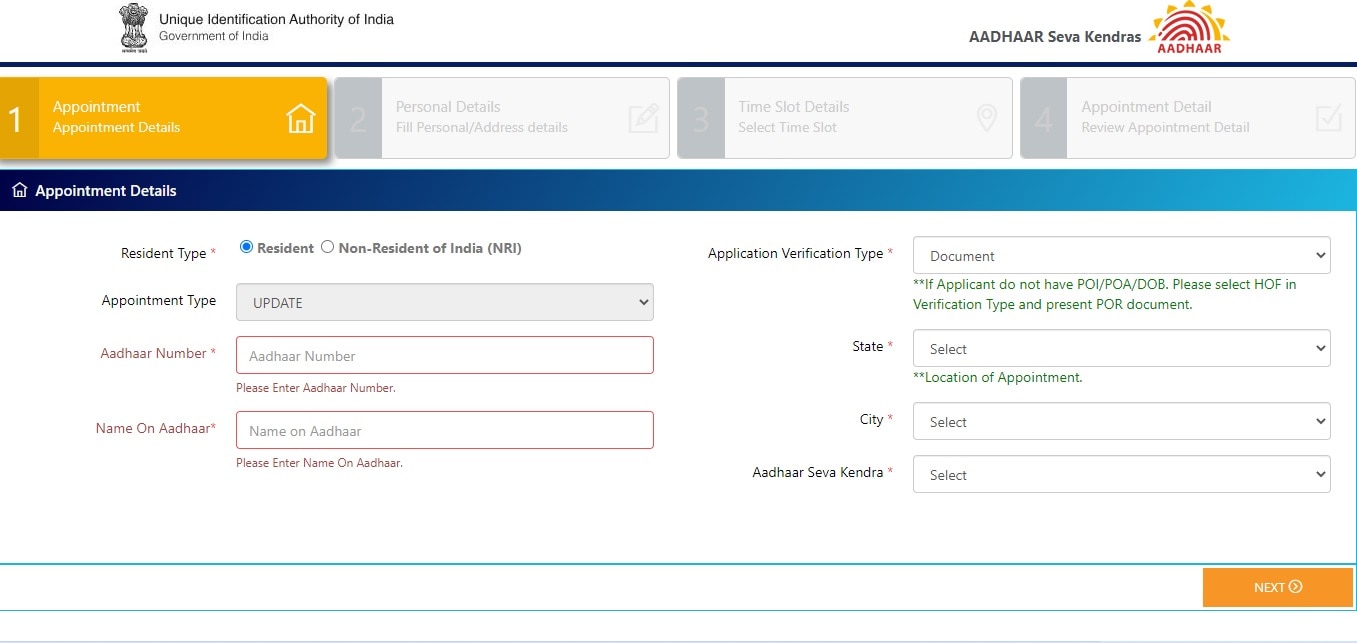Focus the Aadhaar Number input field
The height and width of the screenshot is (643, 1357).
[444, 355]
